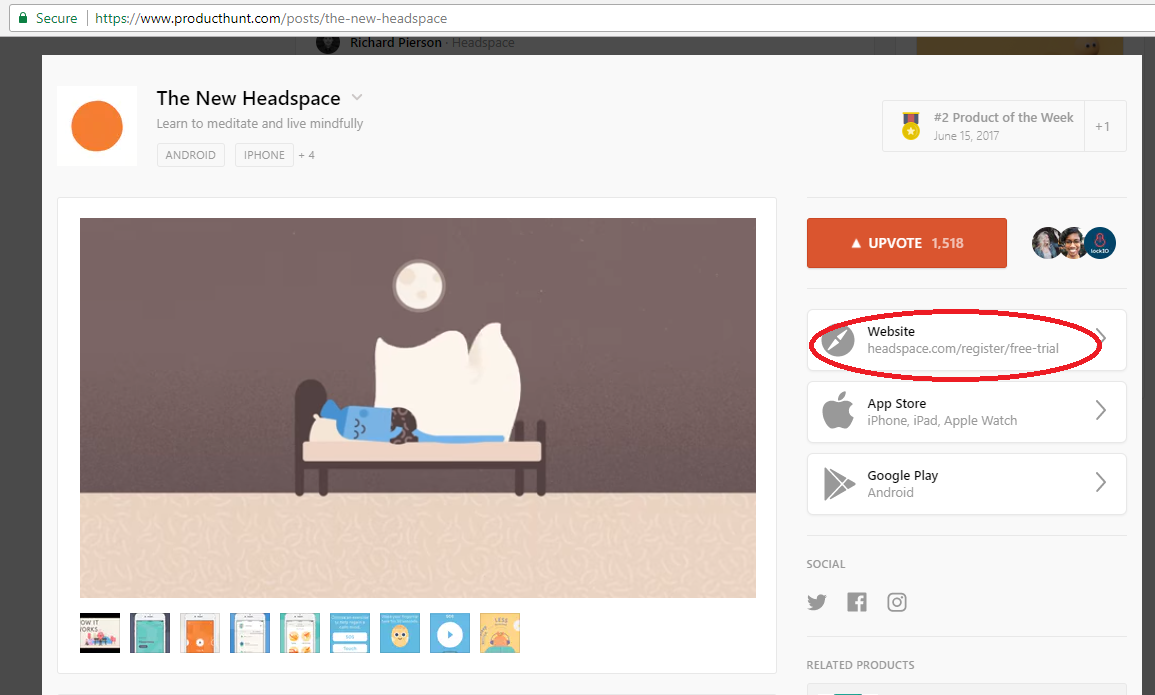Click the Richard Pierson name at the top
This screenshot has height=695, width=1155.
(396, 43)
